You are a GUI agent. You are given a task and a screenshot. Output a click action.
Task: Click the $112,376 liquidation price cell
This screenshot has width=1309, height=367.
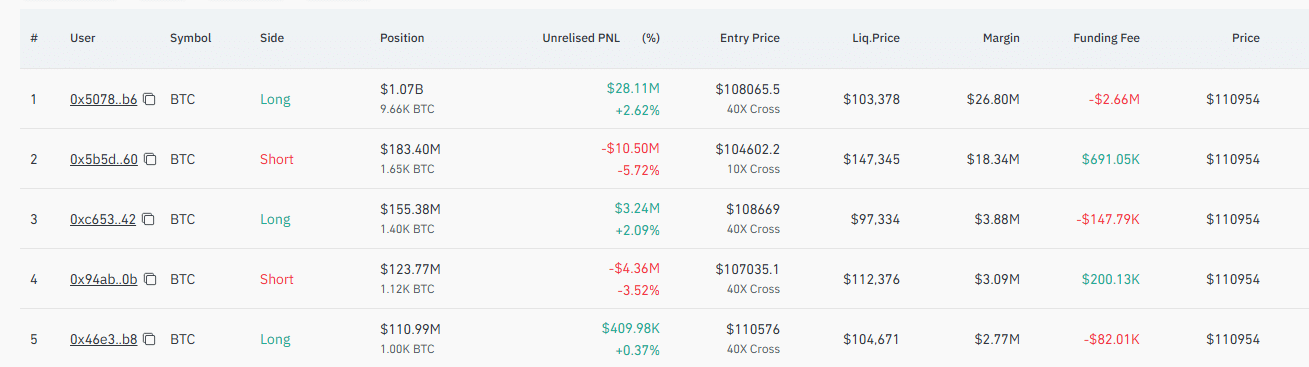[871, 279]
